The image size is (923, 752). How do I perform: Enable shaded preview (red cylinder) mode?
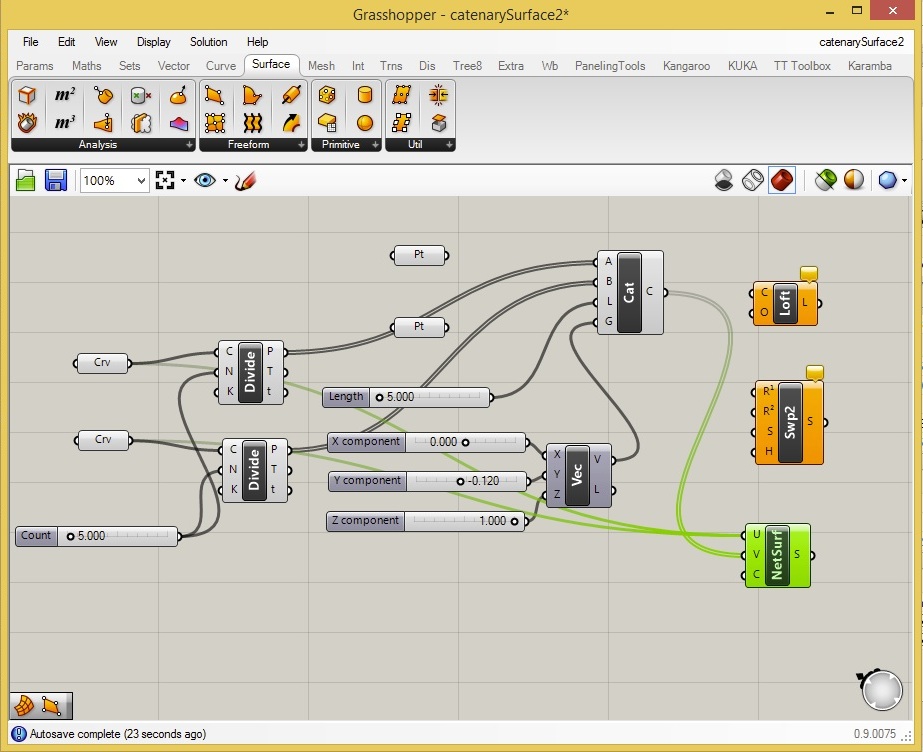click(x=782, y=181)
